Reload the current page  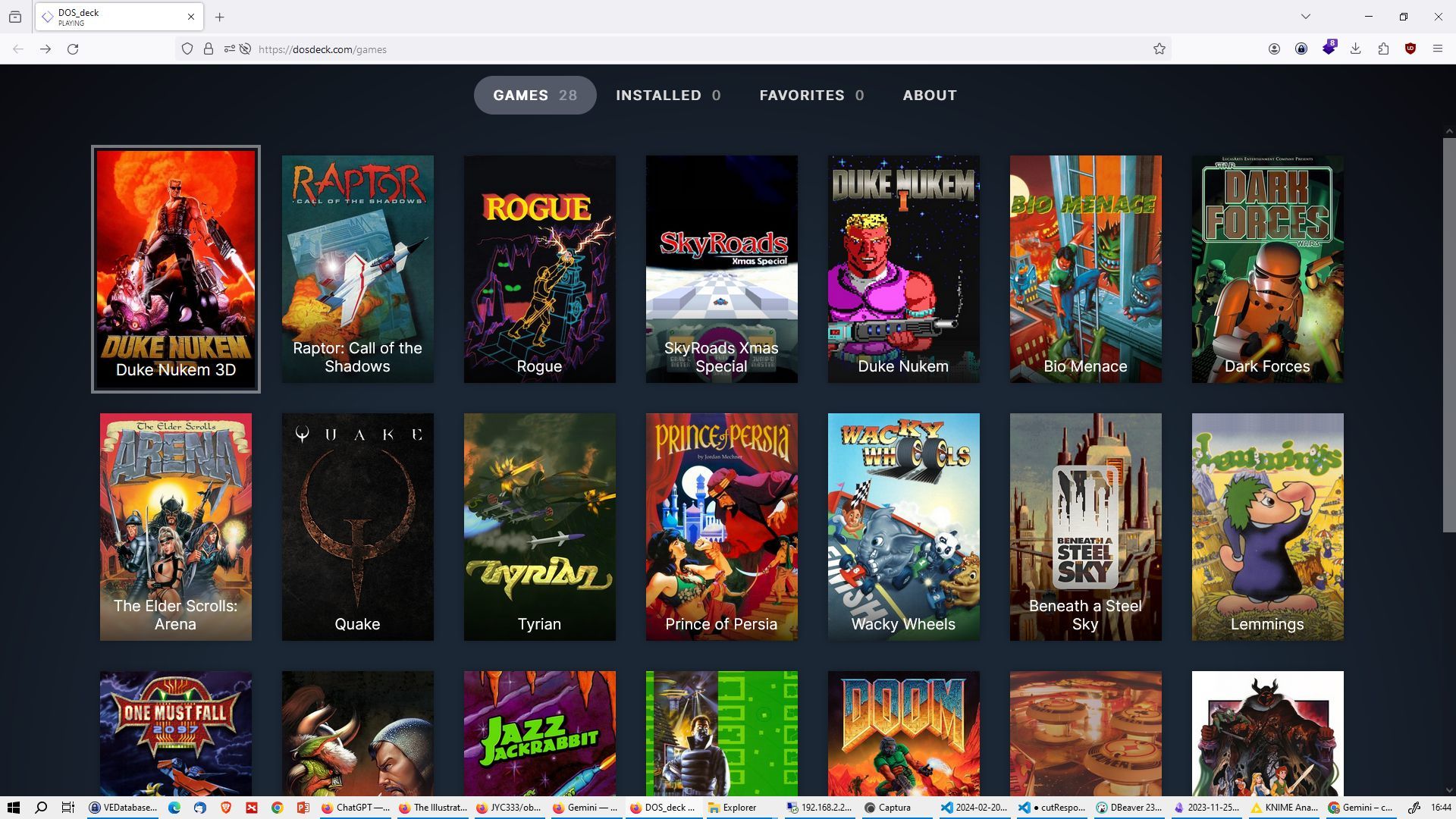pos(73,49)
